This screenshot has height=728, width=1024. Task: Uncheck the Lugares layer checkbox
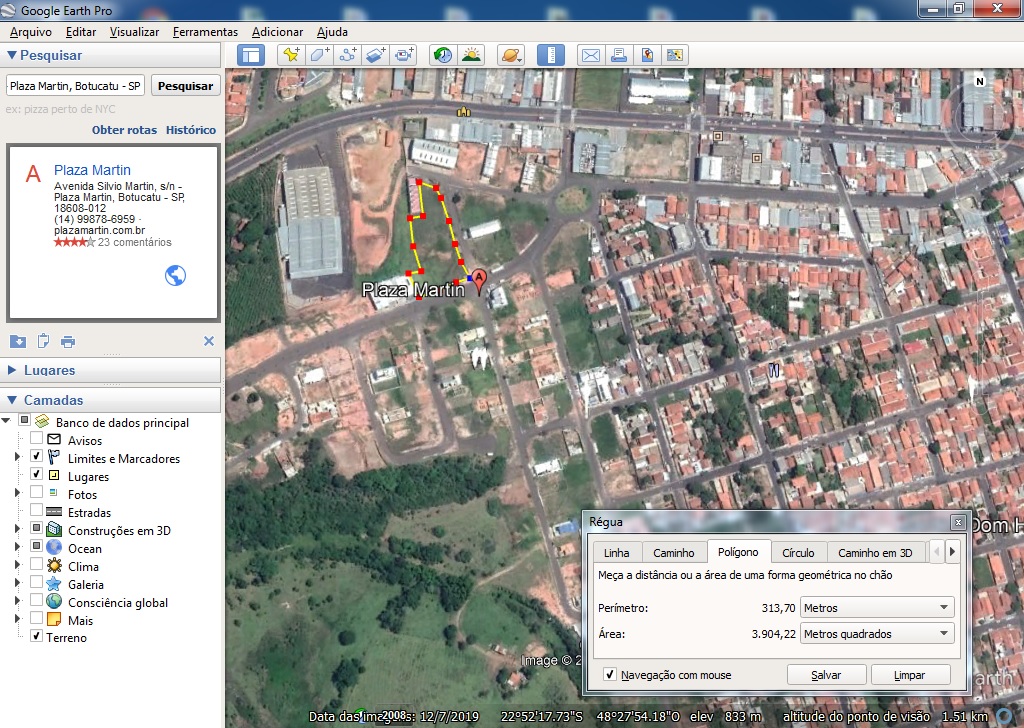(x=37, y=474)
